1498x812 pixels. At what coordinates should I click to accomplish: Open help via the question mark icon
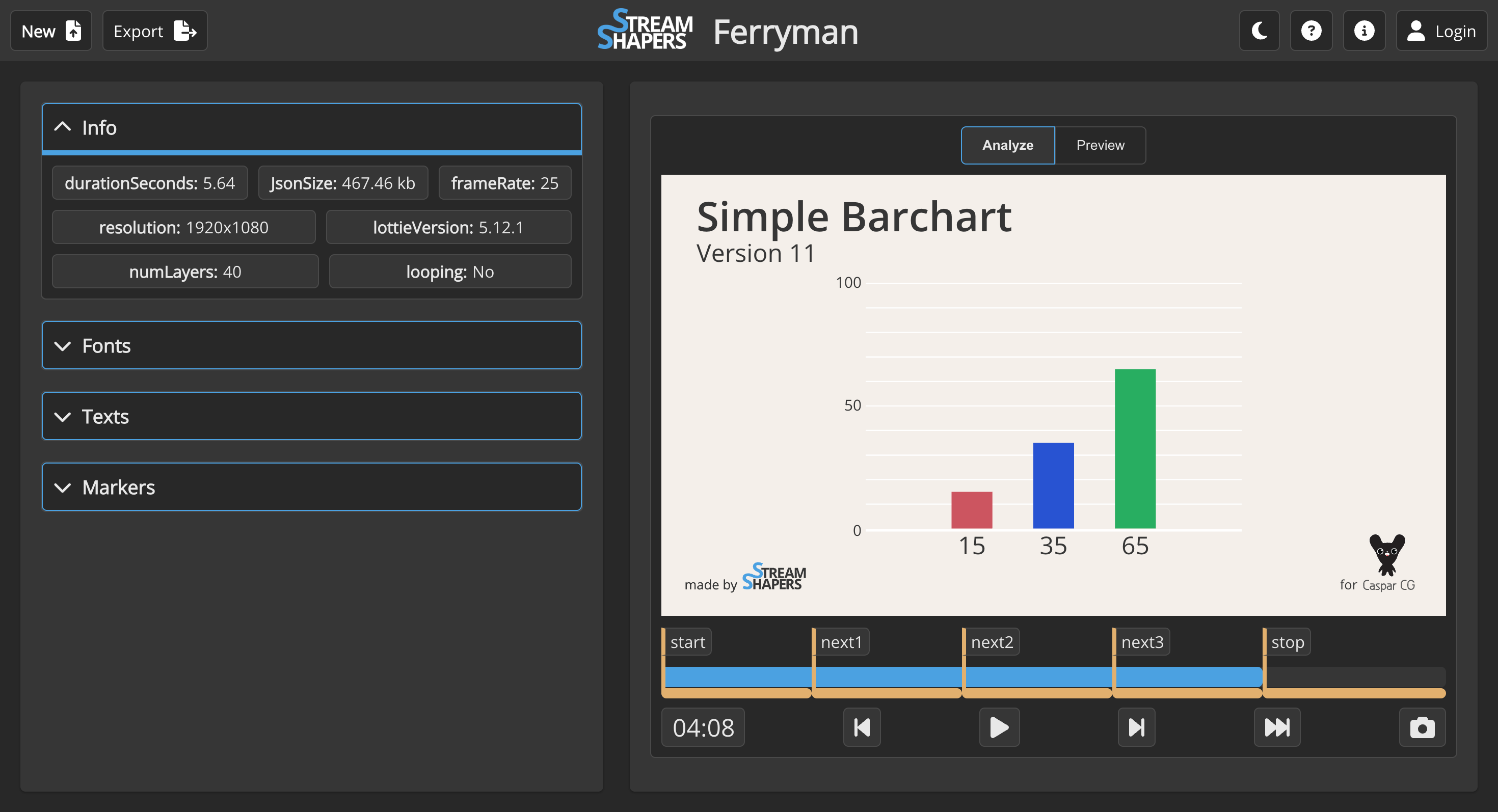[x=1310, y=31]
